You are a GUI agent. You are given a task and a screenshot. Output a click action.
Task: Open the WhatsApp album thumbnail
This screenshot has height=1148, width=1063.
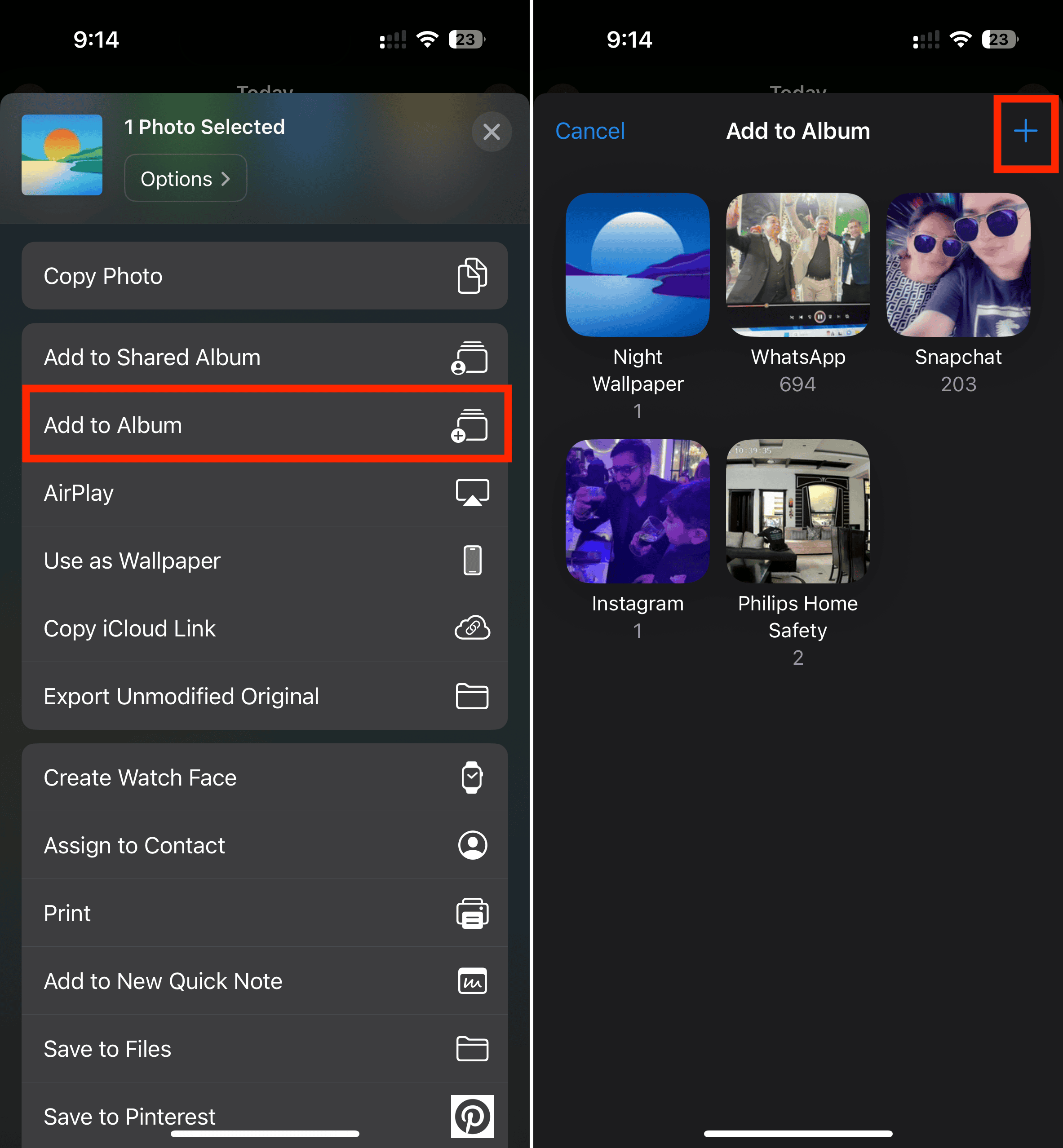[x=798, y=265]
